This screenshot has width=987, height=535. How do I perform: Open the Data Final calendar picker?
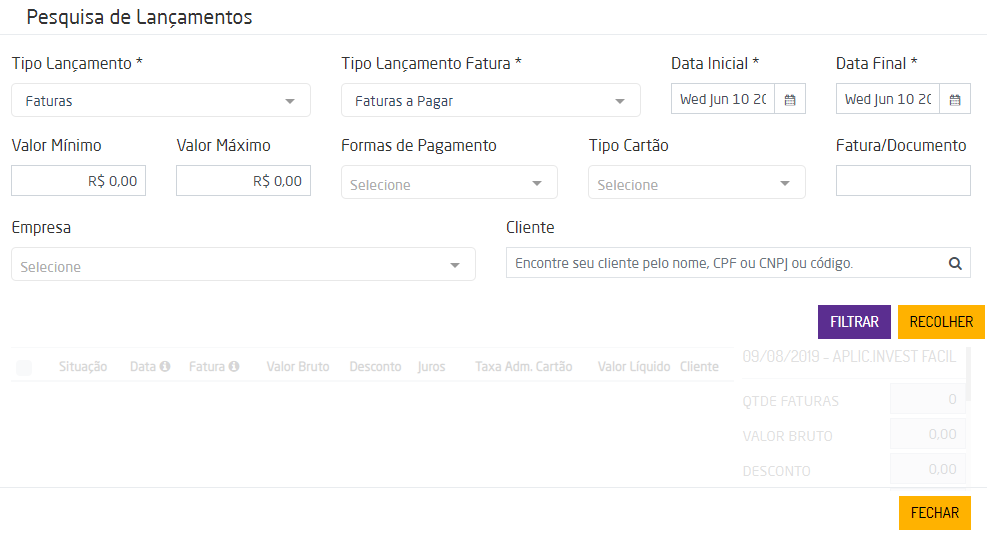tap(955, 100)
